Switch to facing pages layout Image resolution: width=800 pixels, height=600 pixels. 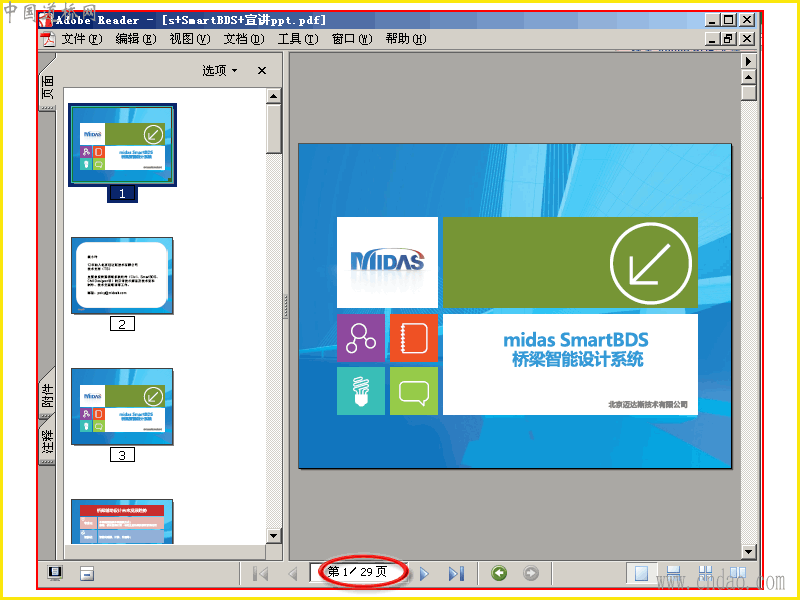738,573
